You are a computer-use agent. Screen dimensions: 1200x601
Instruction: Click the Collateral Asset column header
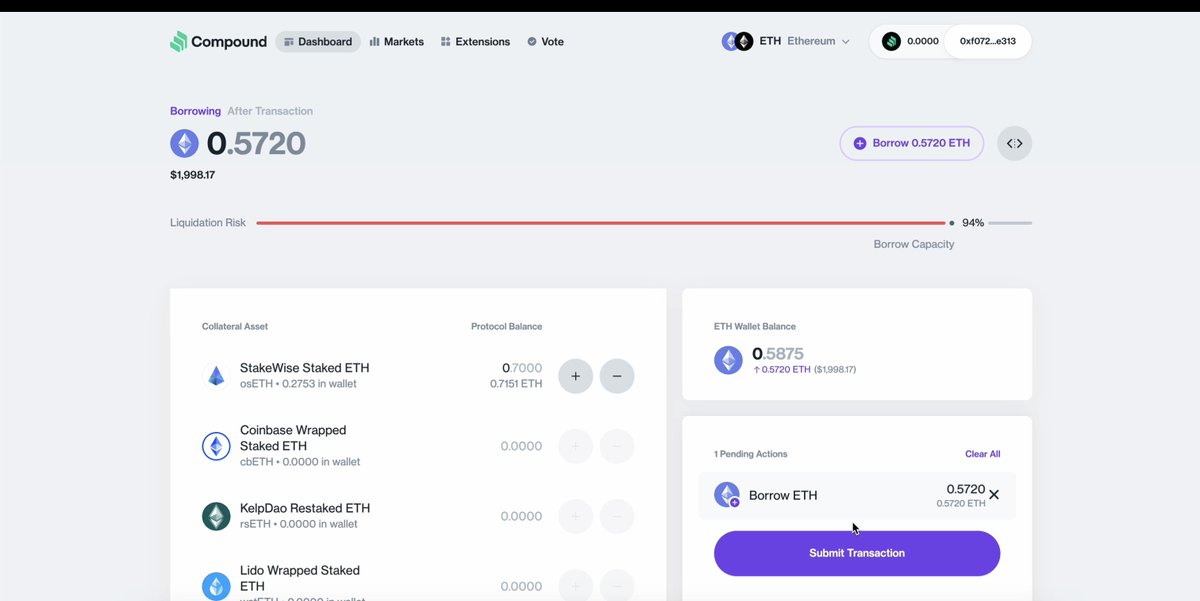[x=235, y=327]
